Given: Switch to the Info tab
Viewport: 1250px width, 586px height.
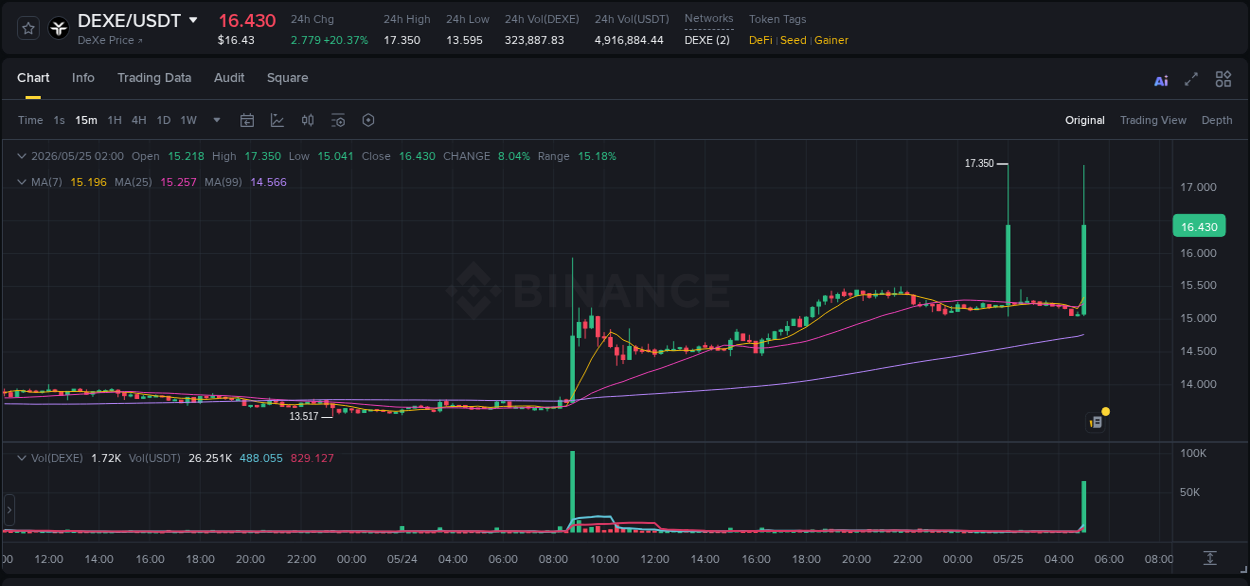Looking at the screenshot, I should click(83, 78).
